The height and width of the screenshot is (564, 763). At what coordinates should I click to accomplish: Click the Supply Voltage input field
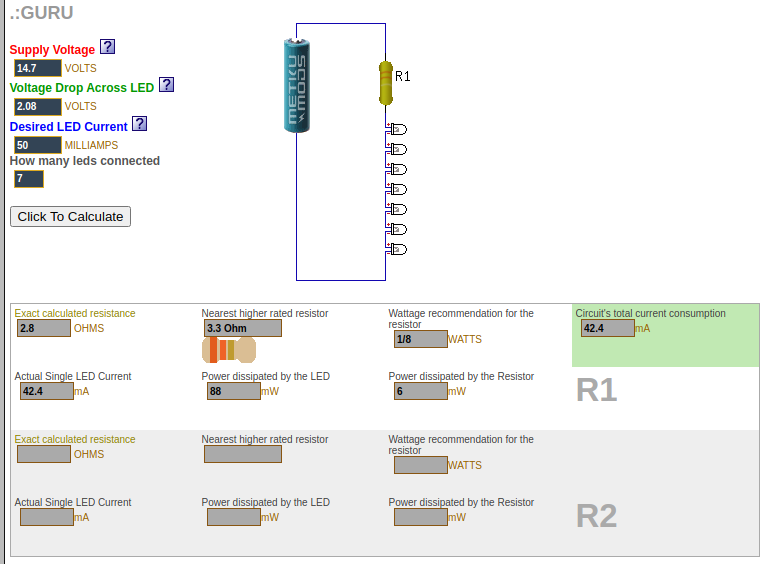(x=37, y=69)
